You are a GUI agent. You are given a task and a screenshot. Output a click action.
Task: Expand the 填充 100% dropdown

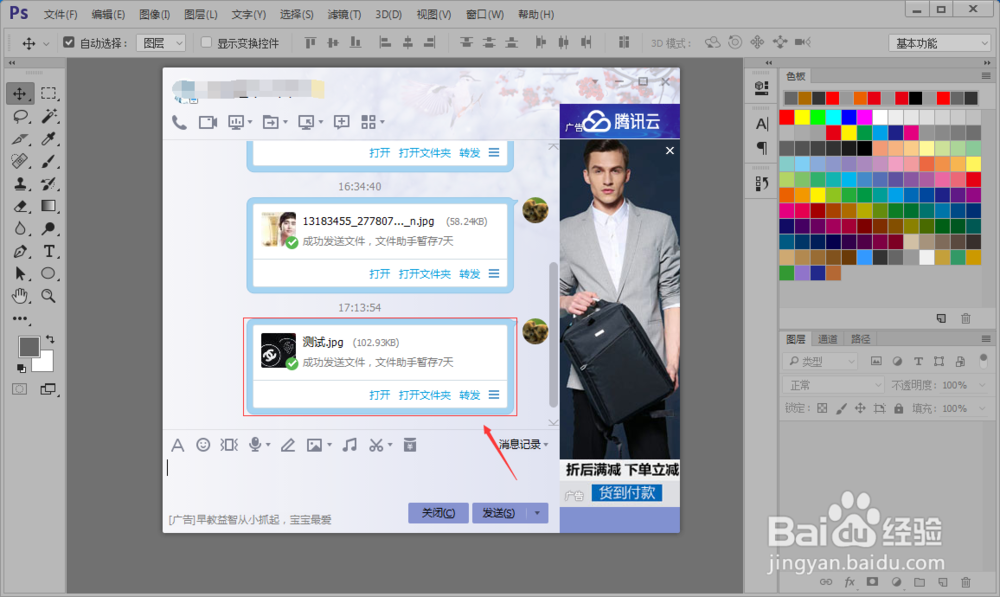[x=982, y=409]
